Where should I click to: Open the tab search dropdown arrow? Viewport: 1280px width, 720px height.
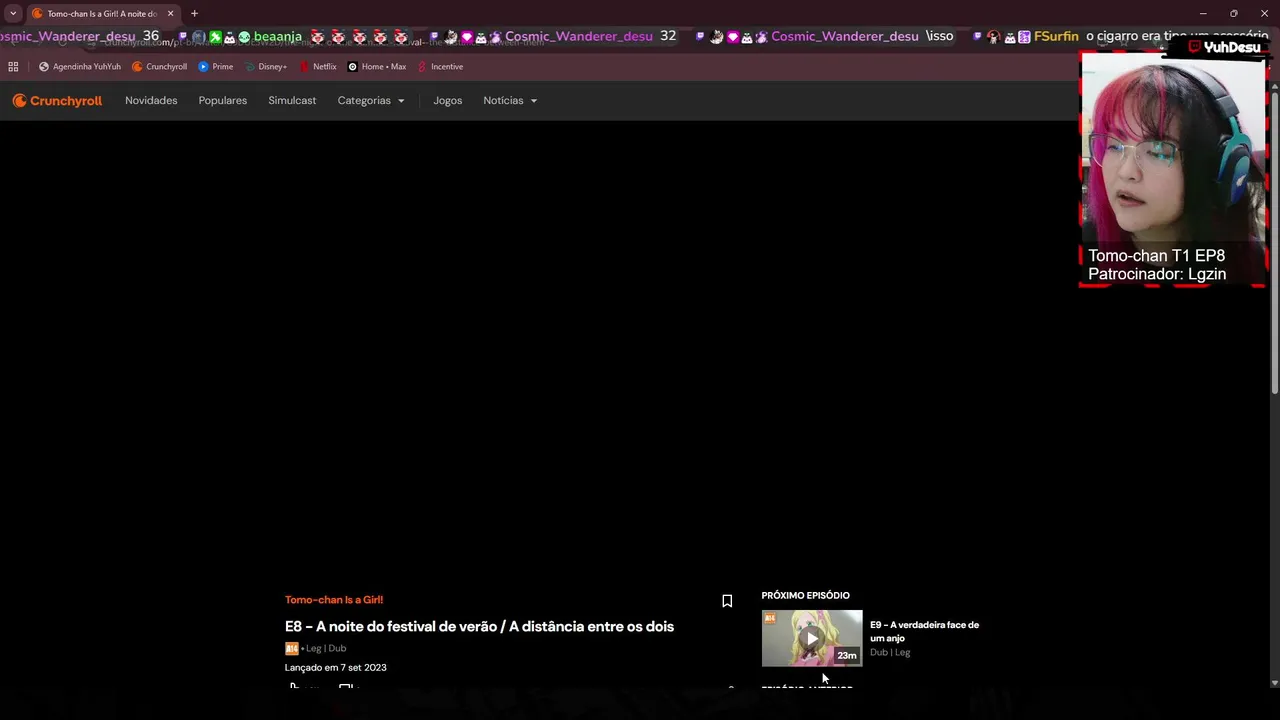13,14
